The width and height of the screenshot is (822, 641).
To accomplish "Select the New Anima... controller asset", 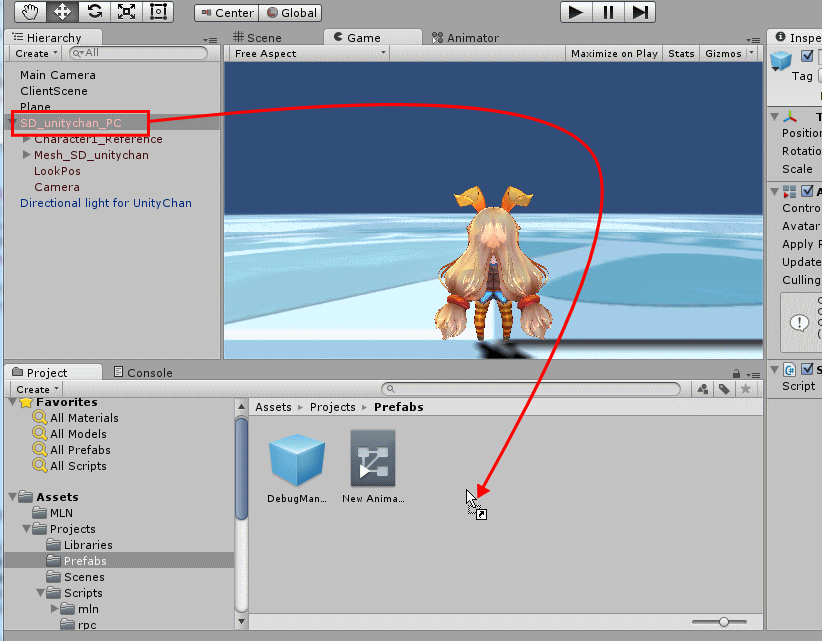I will click(373, 468).
